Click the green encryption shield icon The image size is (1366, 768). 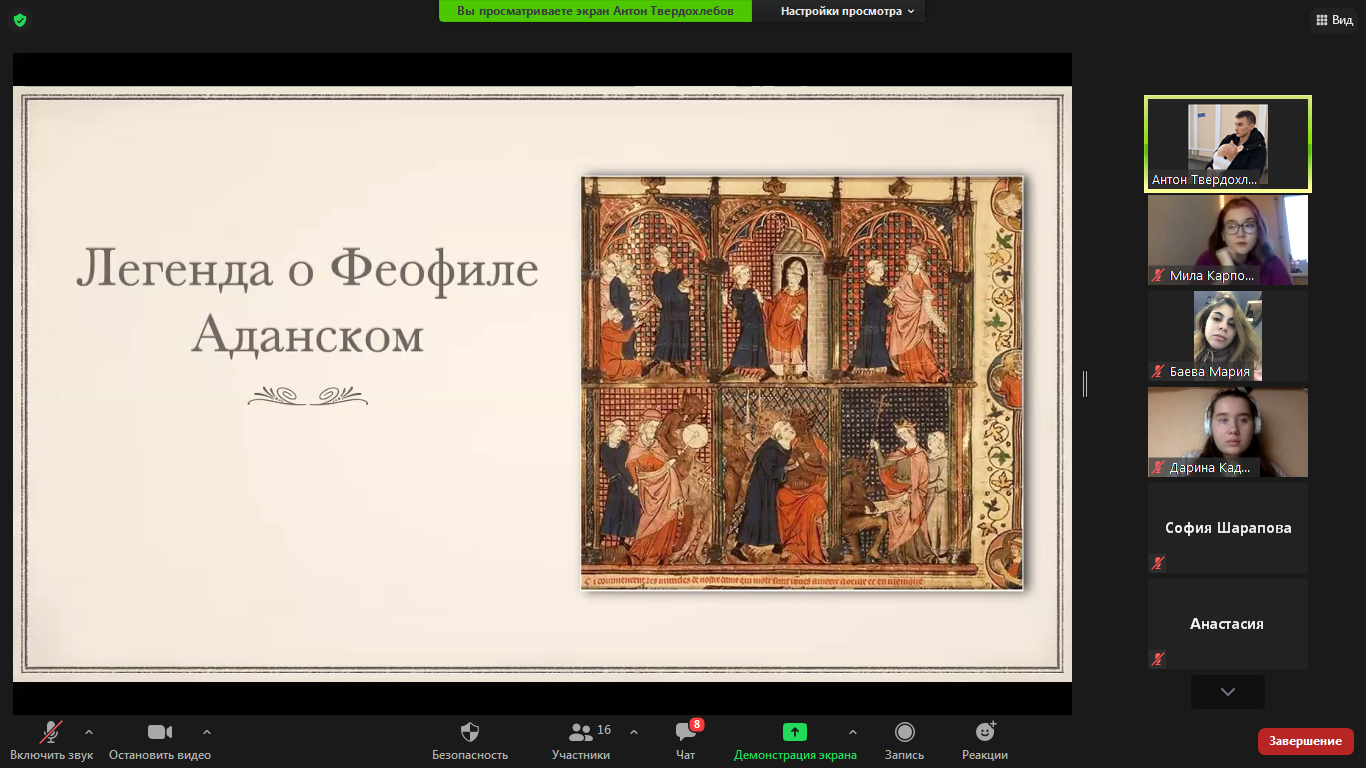tap(20, 20)
